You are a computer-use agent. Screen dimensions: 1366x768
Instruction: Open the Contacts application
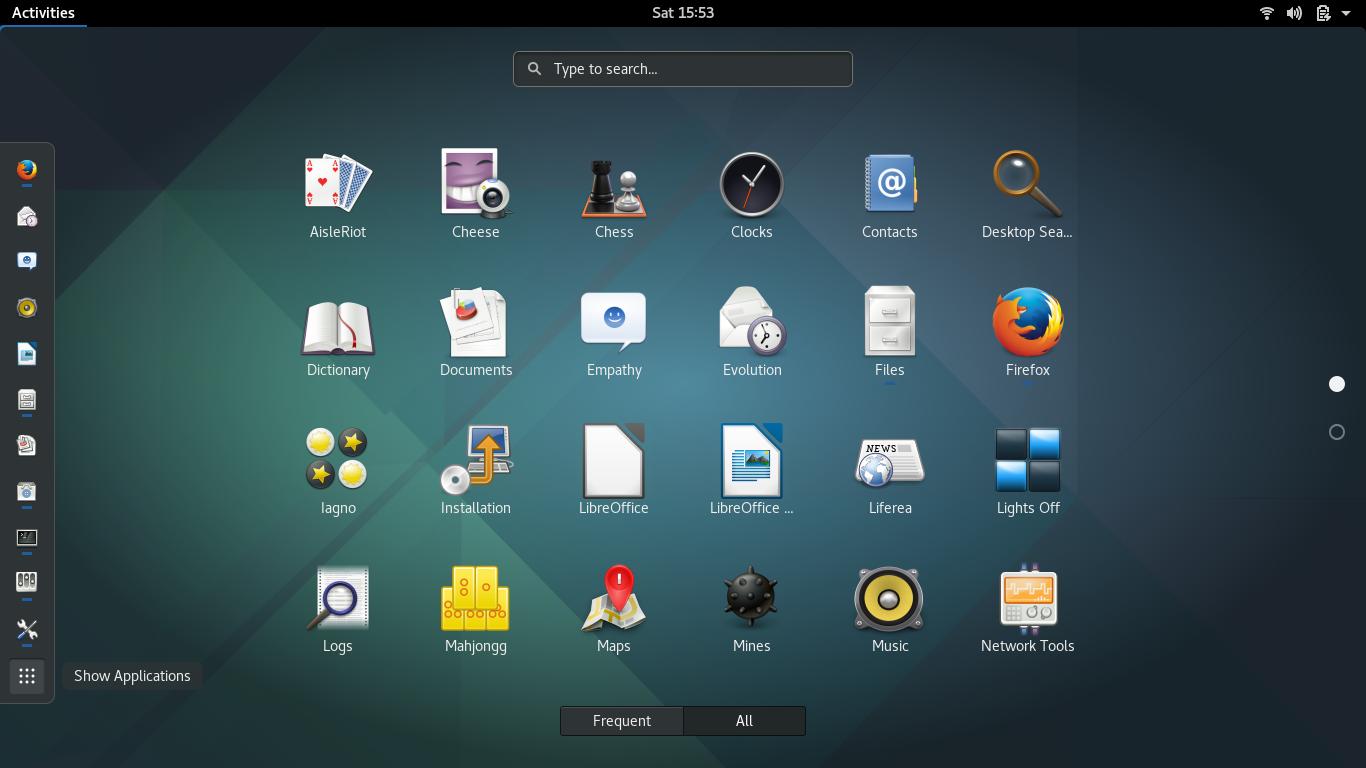click(x=890, y=193)
